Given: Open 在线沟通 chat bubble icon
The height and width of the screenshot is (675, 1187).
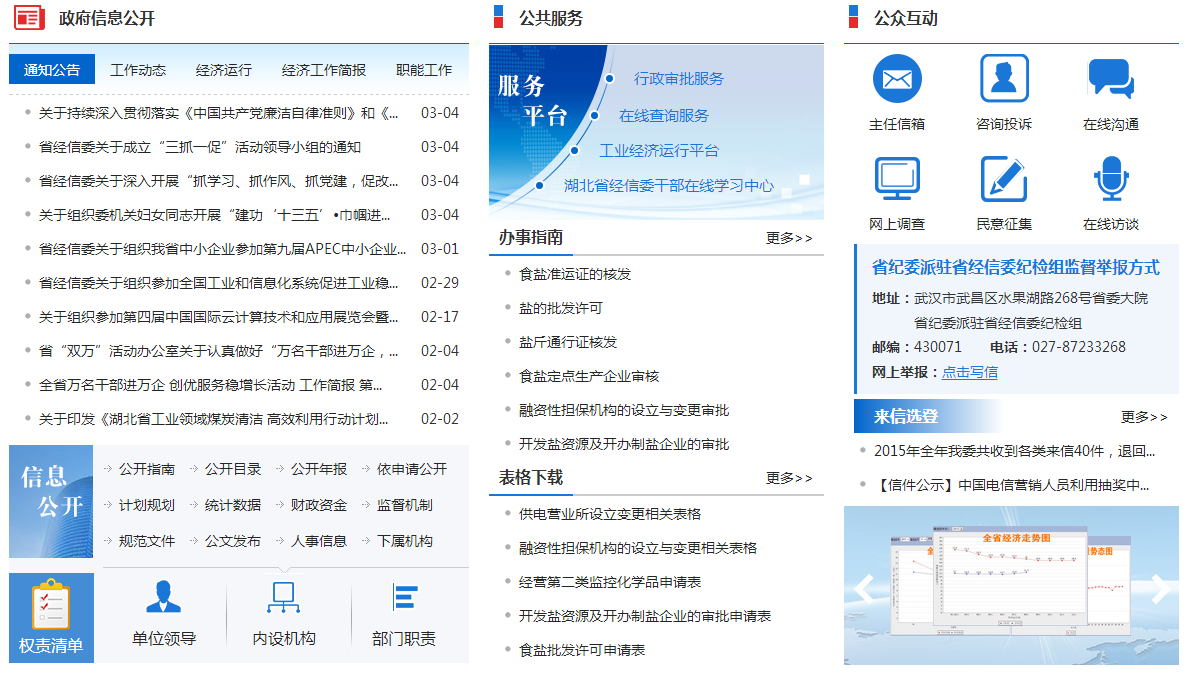Looking at the screenshot, I should pos(1110,79).
